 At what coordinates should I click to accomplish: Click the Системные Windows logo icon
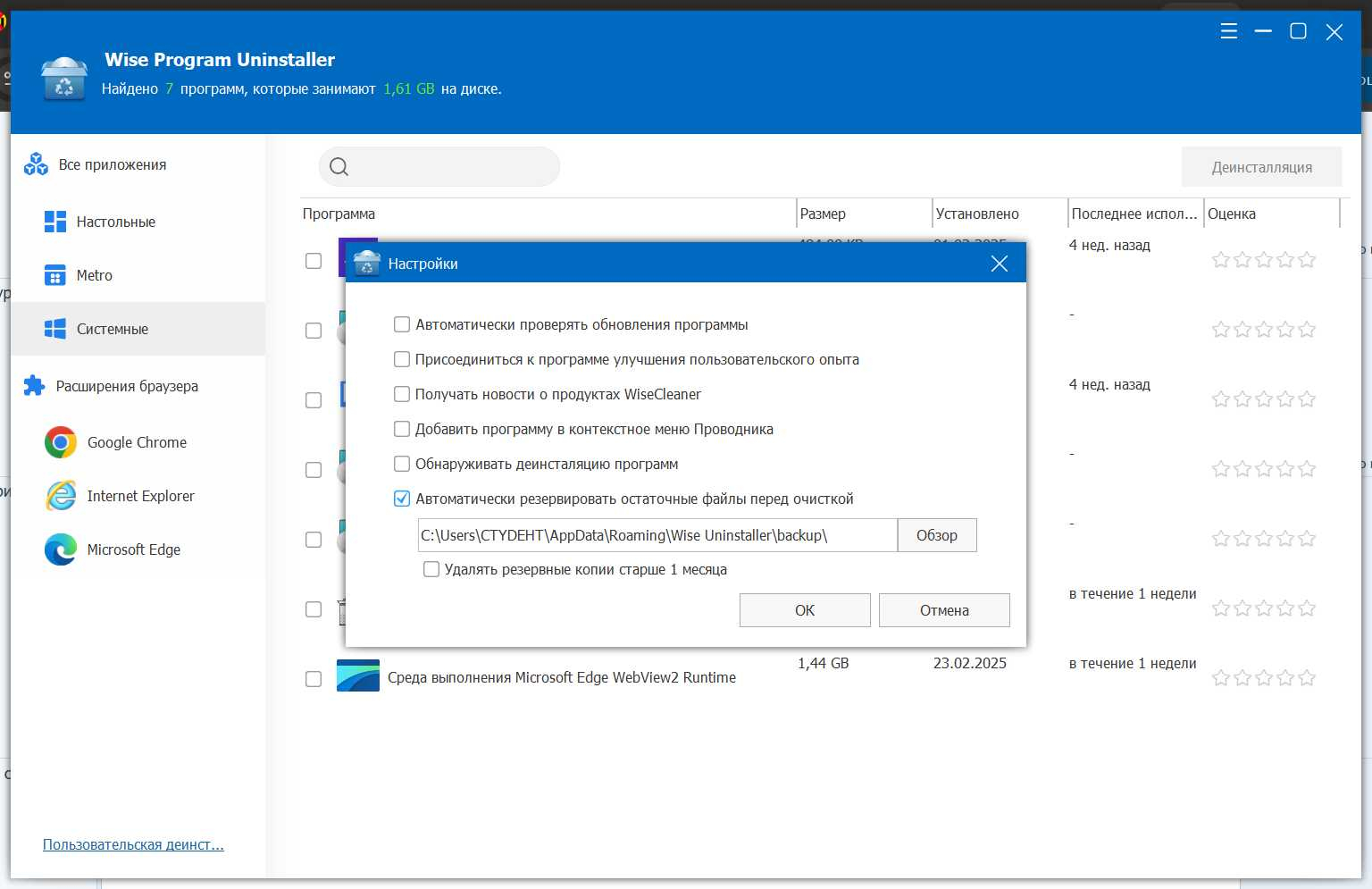55,329
